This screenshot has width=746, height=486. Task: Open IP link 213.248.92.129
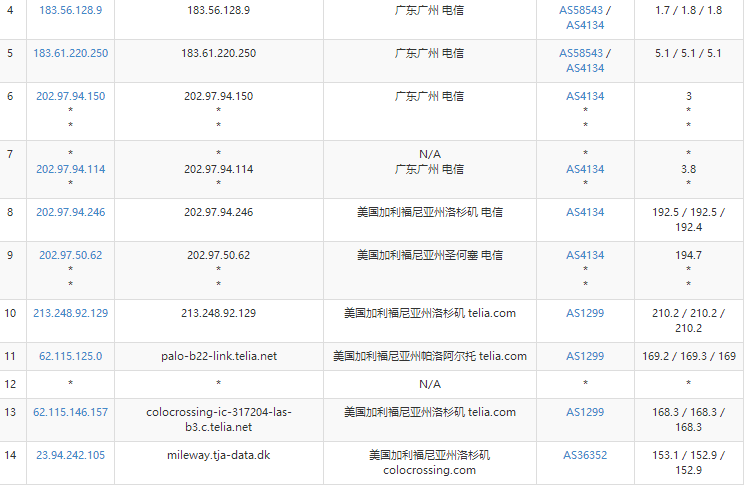click(70, 313)
